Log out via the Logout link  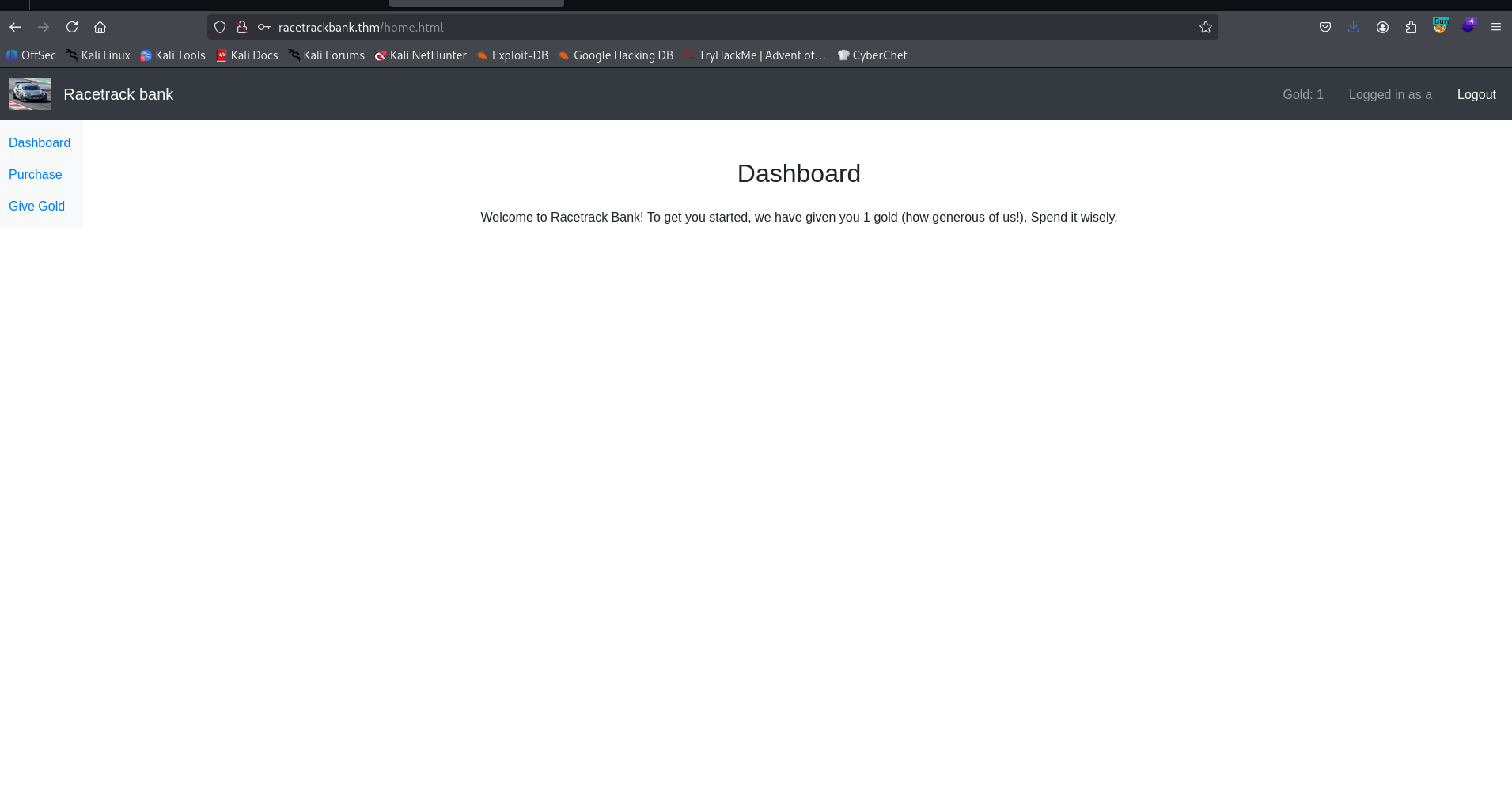[x=1476, y=94]
